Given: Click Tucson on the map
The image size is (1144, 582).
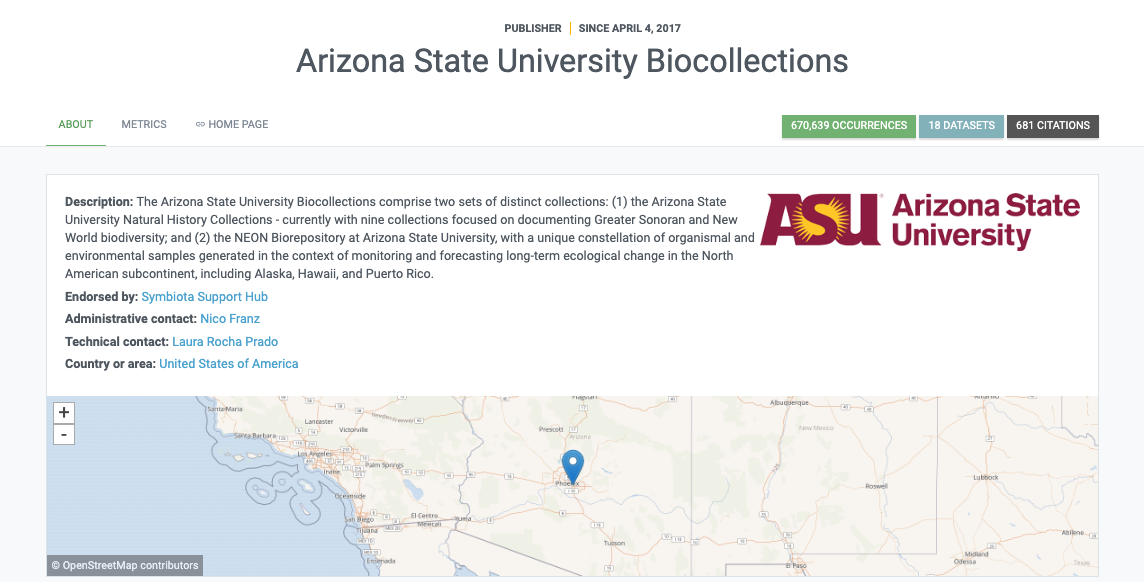Looking at the screenshot, I should [x=614, y=543].
